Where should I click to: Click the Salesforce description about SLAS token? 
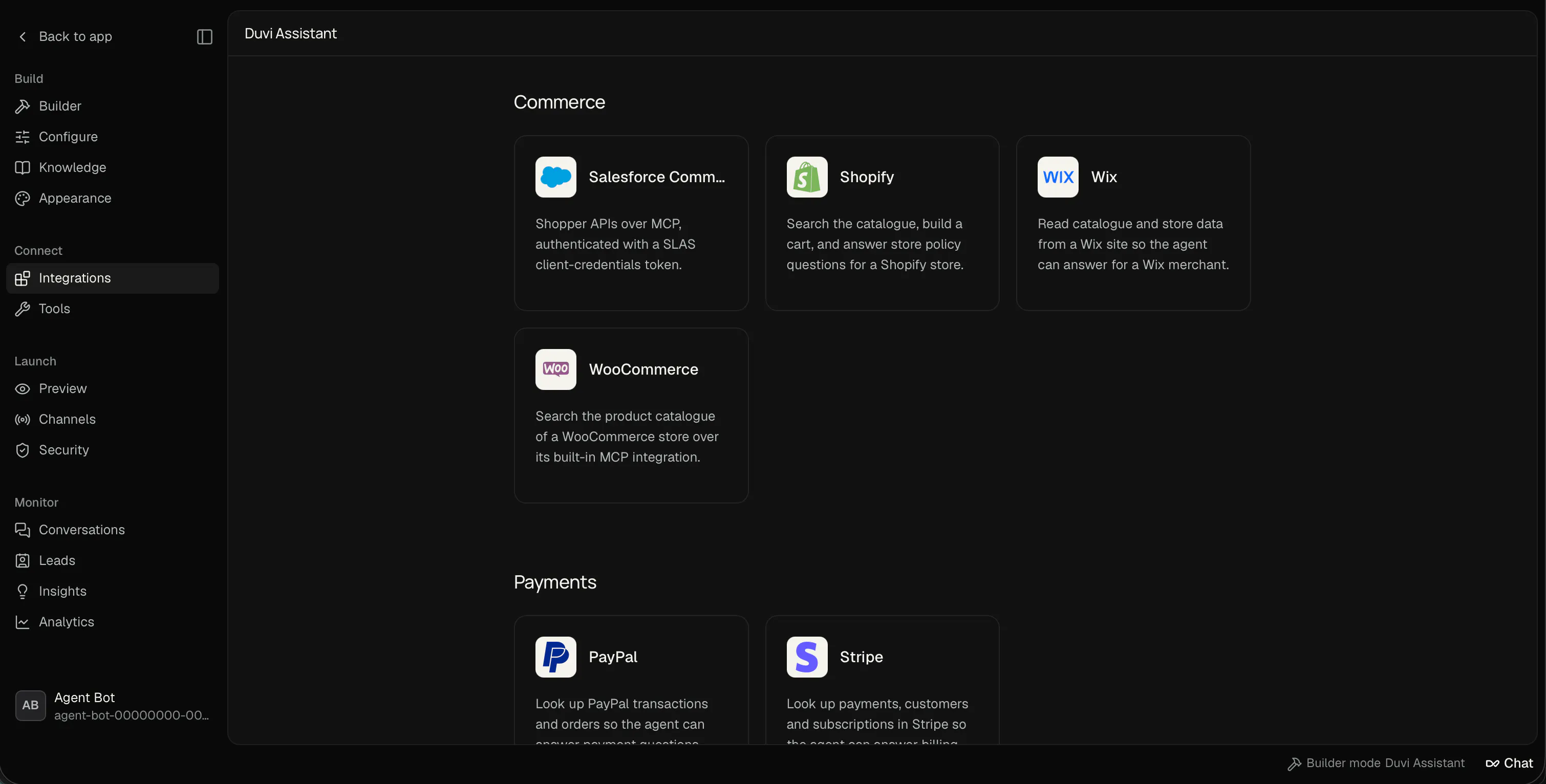pos(615,244)
